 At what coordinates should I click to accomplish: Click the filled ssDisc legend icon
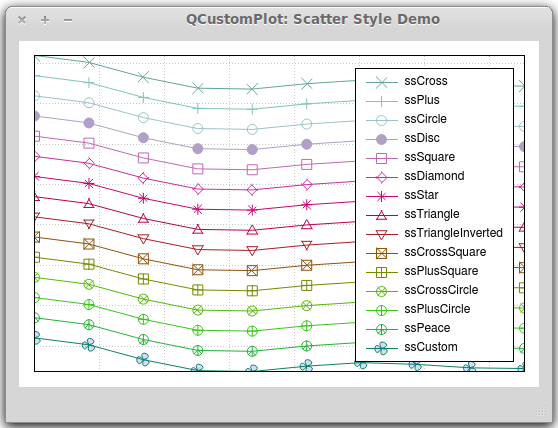point(381,139)
